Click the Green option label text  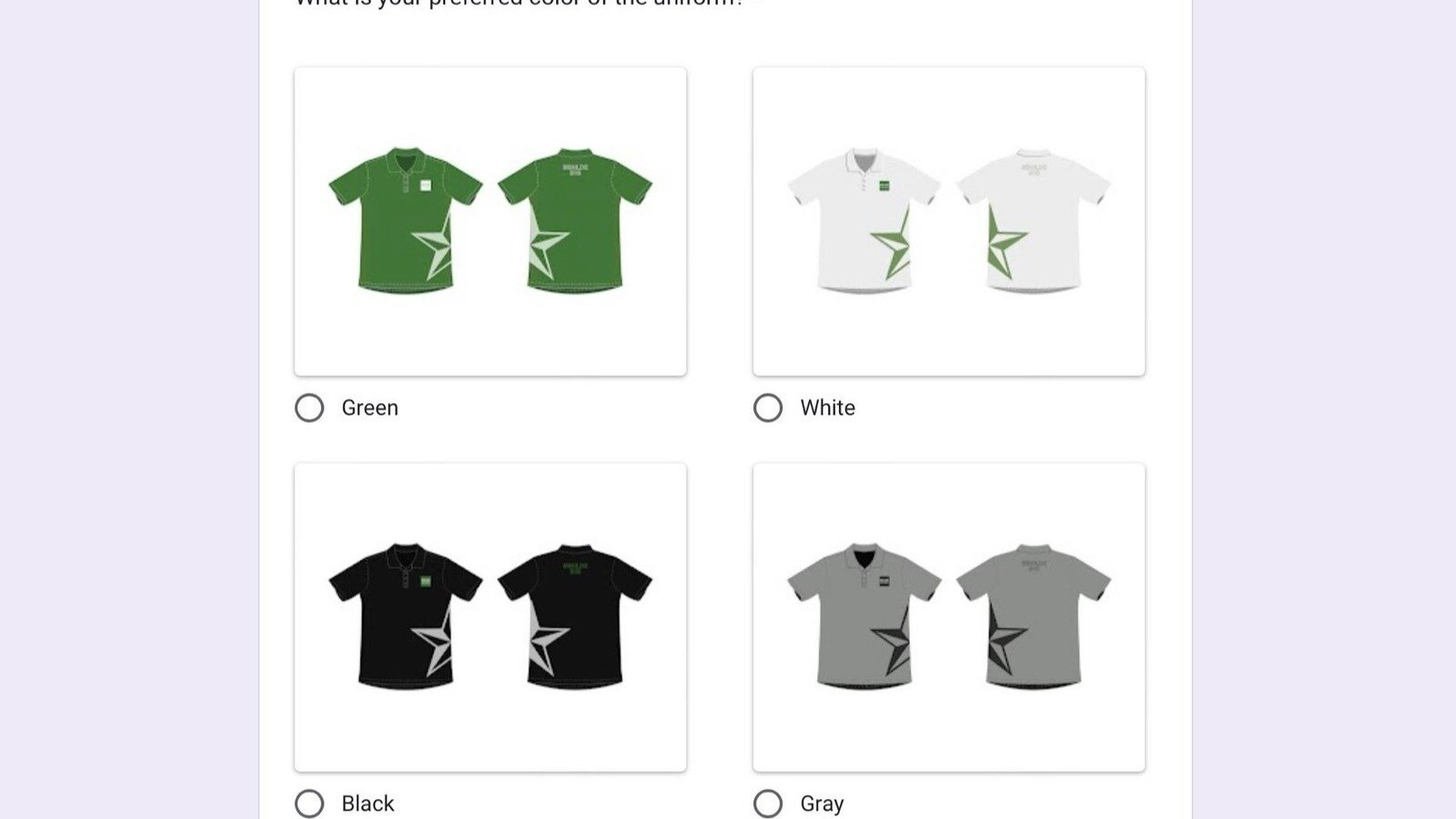click(x=369, y=408)
